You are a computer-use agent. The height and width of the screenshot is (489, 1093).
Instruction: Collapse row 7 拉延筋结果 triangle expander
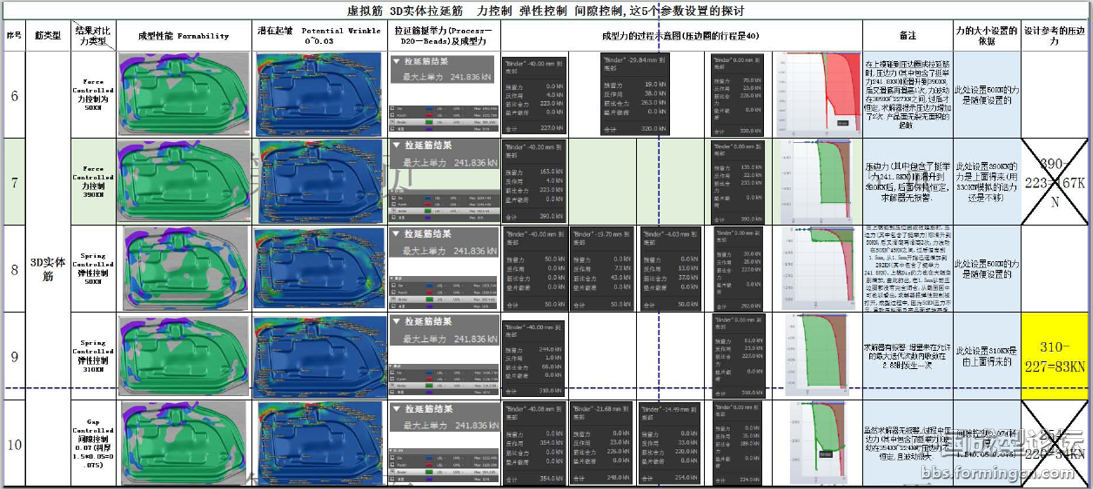pos(396,147)
